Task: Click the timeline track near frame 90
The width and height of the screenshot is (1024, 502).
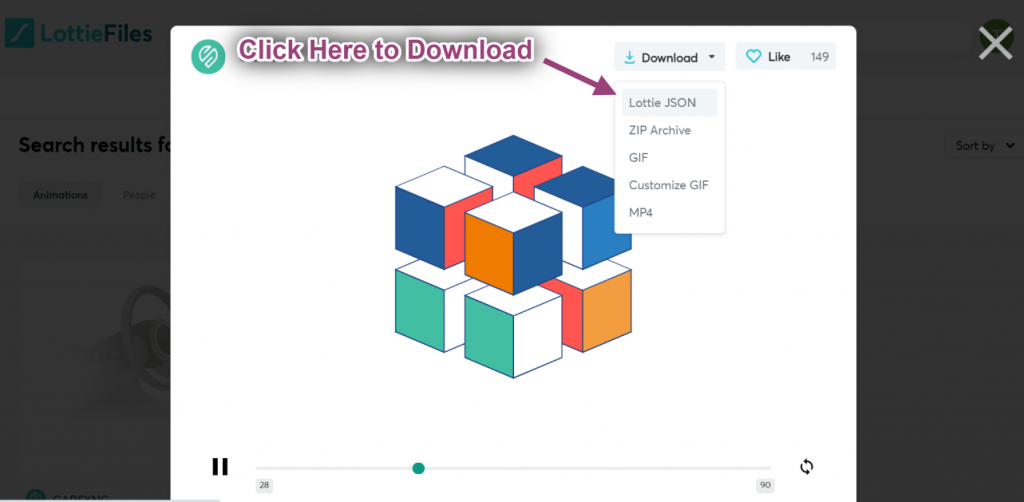Action: [764, 468]
